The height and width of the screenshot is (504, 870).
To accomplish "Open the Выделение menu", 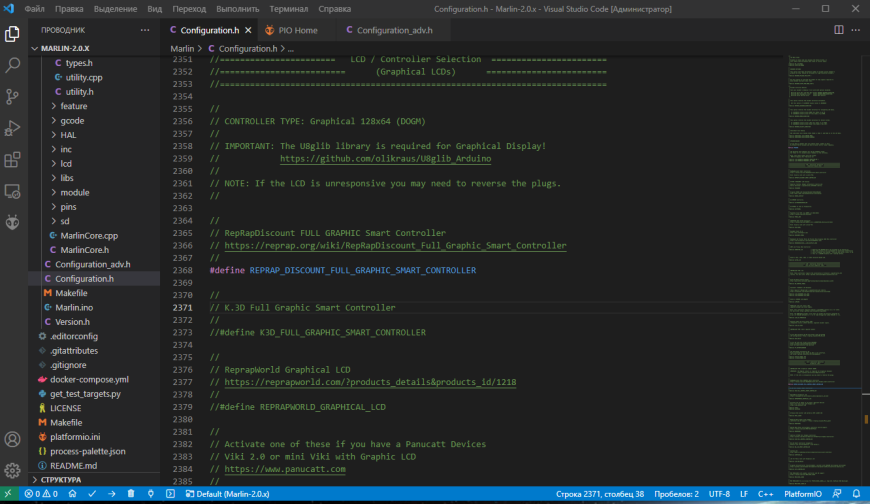I will [115, 9].
